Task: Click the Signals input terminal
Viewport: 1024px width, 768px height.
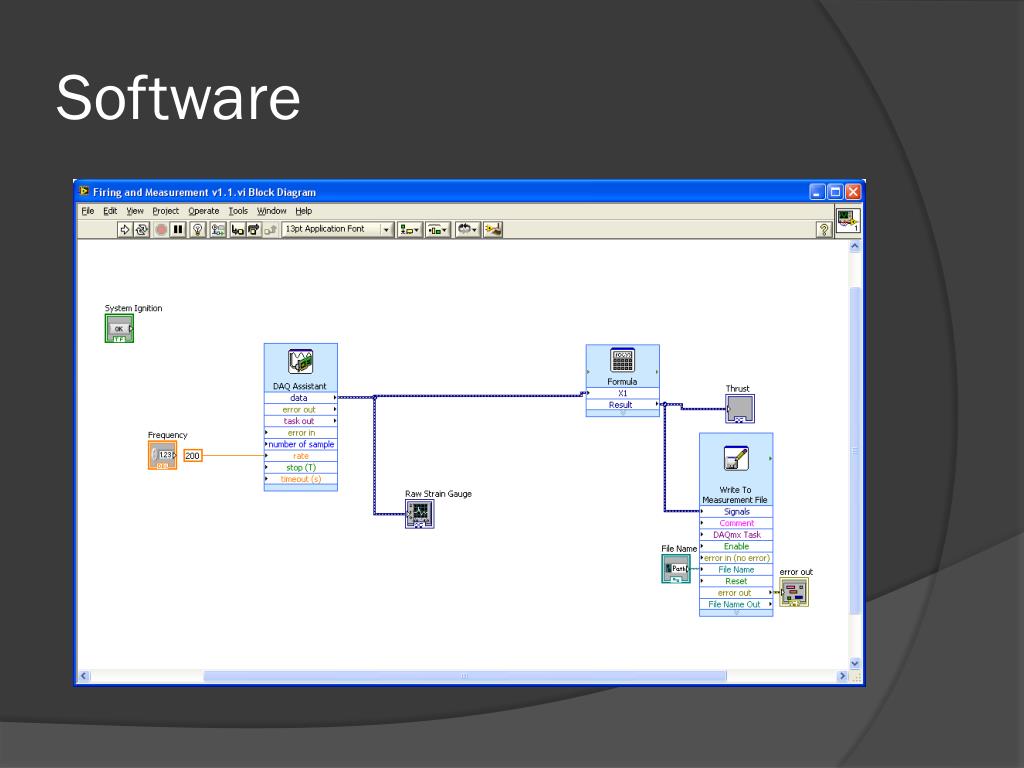Action: pyautogui.click(x=736, y=512)
